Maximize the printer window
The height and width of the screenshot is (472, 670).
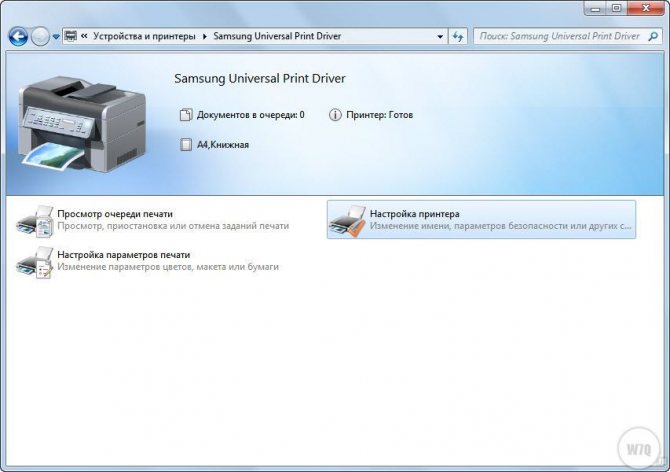[x=617, y=8]
